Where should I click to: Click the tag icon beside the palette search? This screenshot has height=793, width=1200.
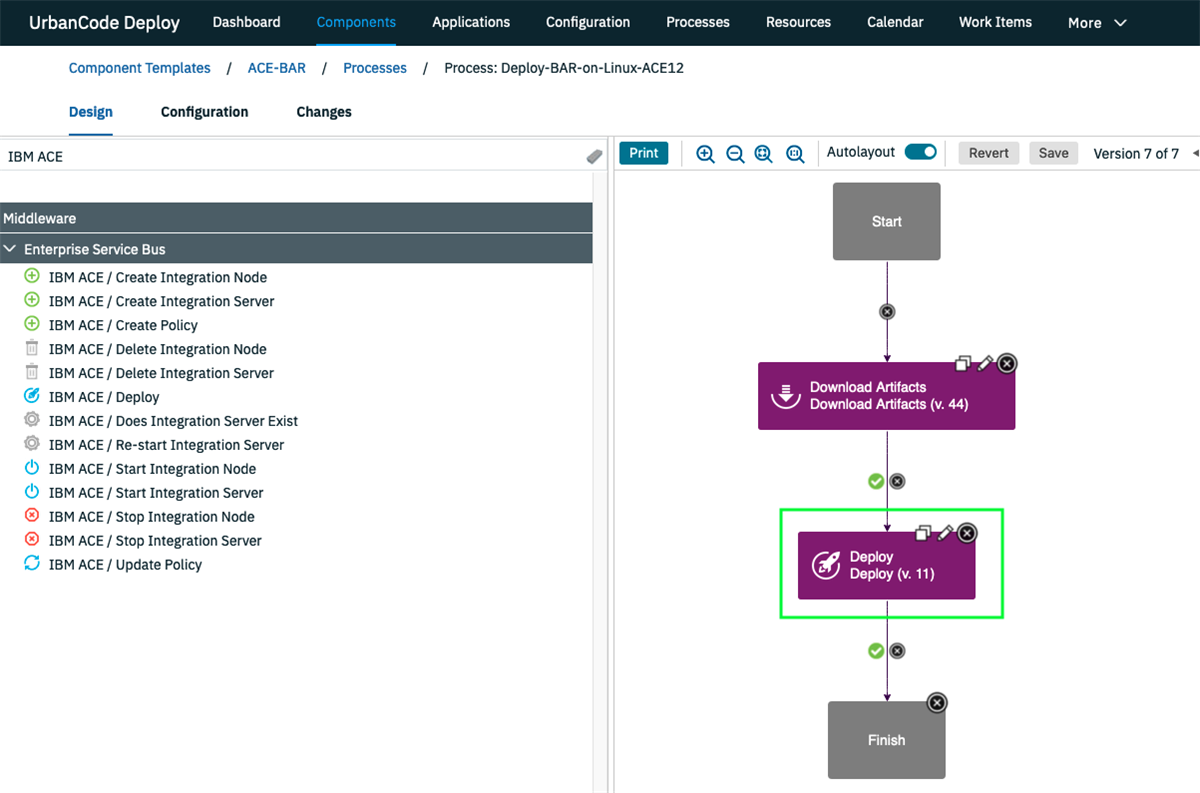pos(594,156)
